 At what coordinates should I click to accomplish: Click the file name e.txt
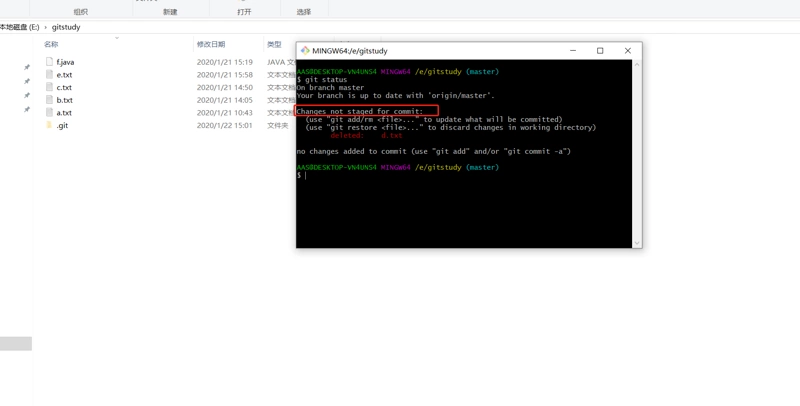[64, 75]
